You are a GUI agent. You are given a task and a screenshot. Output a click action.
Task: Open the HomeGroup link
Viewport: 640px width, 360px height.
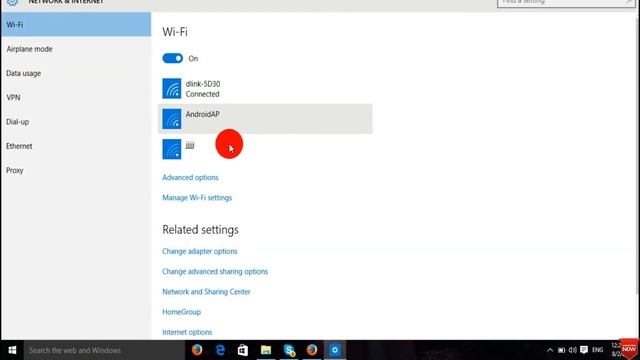(182, 312)
